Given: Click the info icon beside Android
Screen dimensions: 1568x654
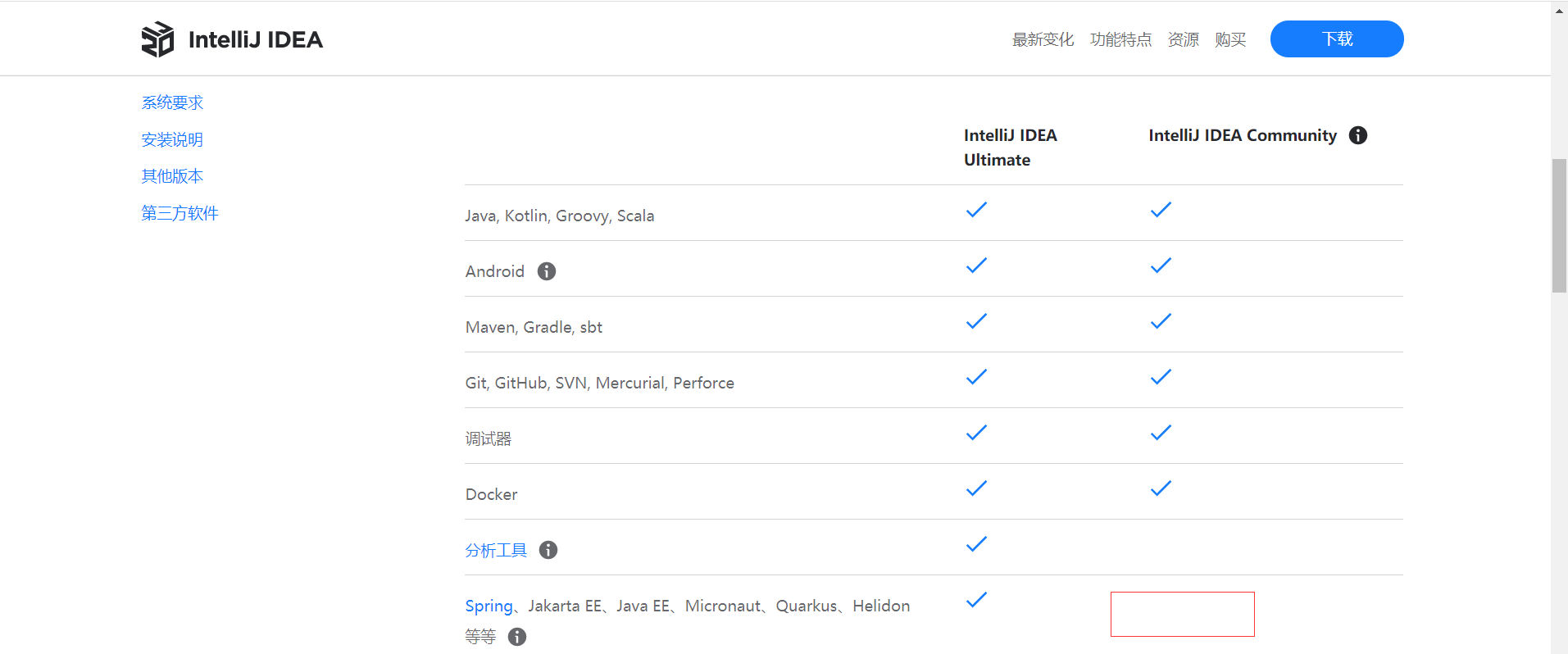Looking at the screenshot, I should click(x=547, y=271).
